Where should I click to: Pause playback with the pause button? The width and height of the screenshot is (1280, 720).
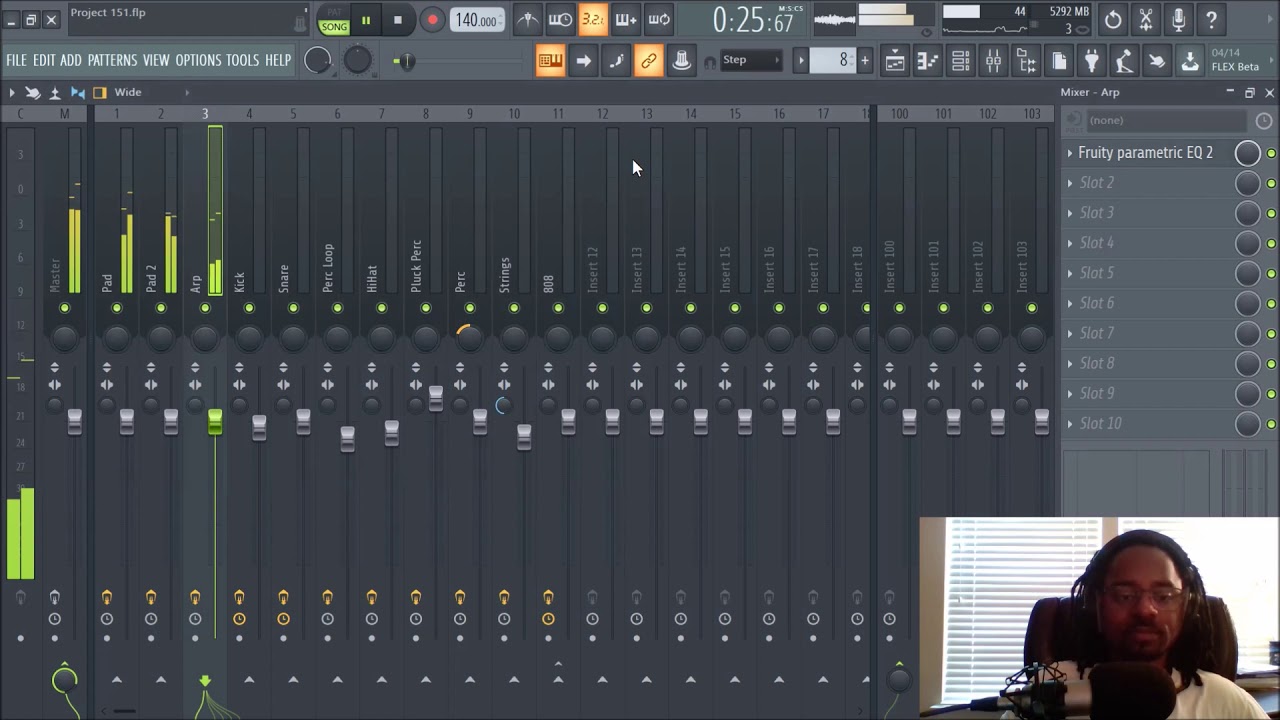366,20
